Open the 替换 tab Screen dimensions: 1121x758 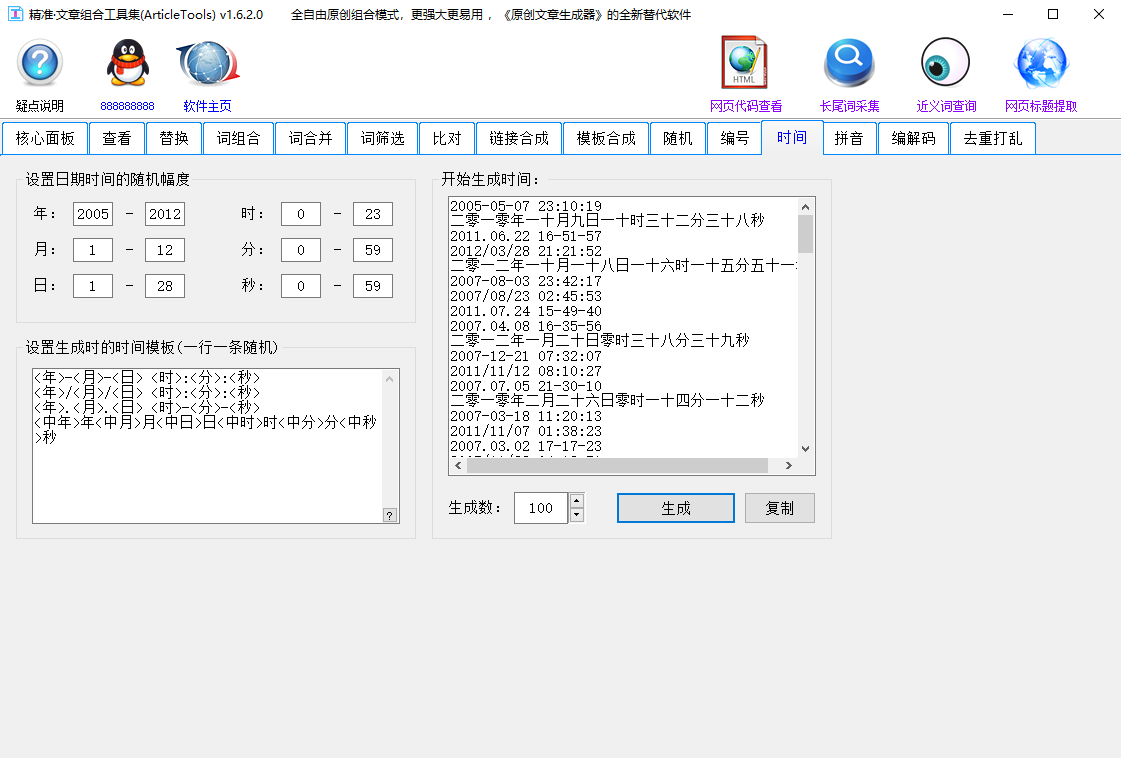(x=174, y=138)
